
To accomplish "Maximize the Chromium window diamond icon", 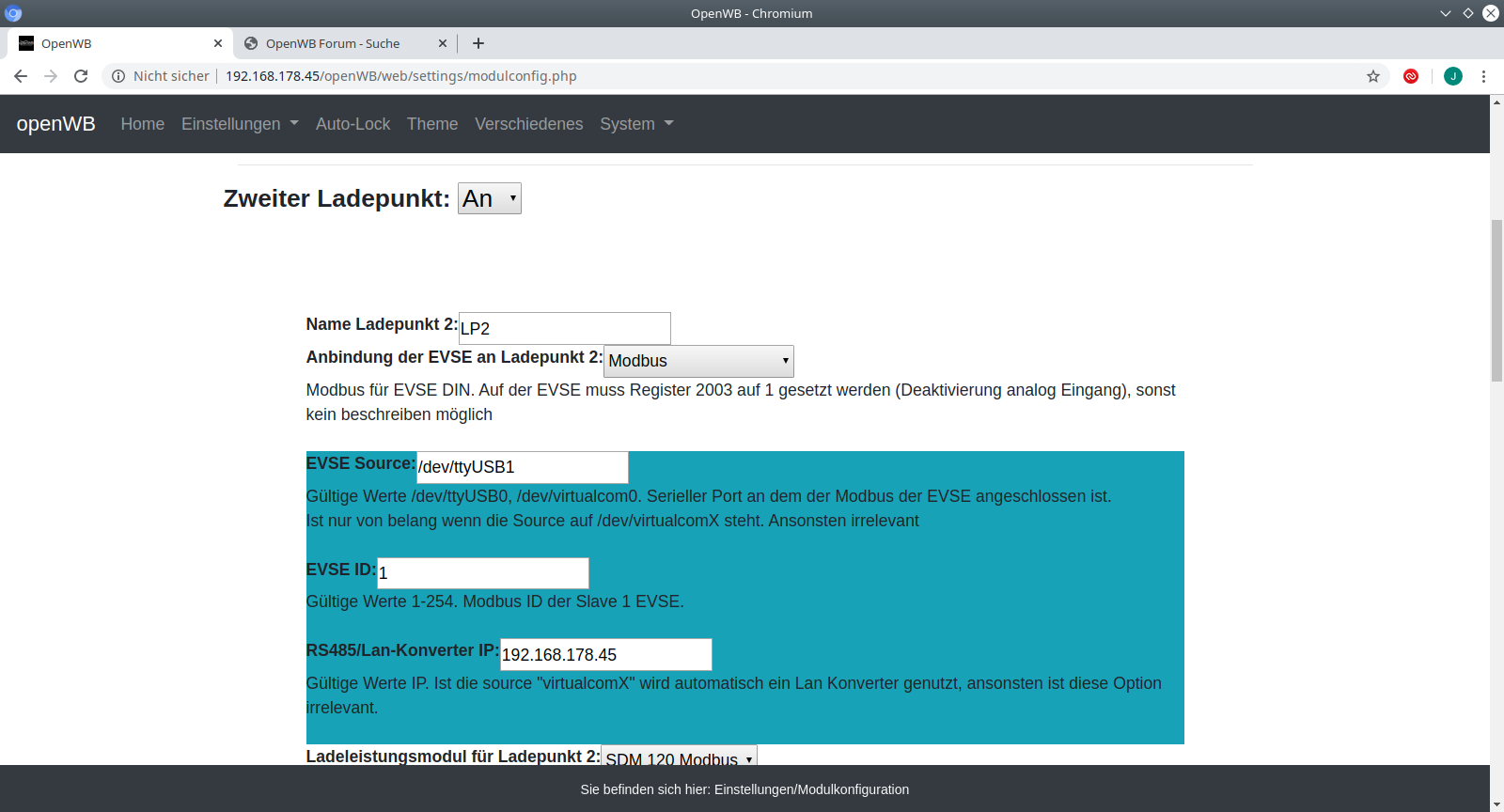I will pos(1468,13).
